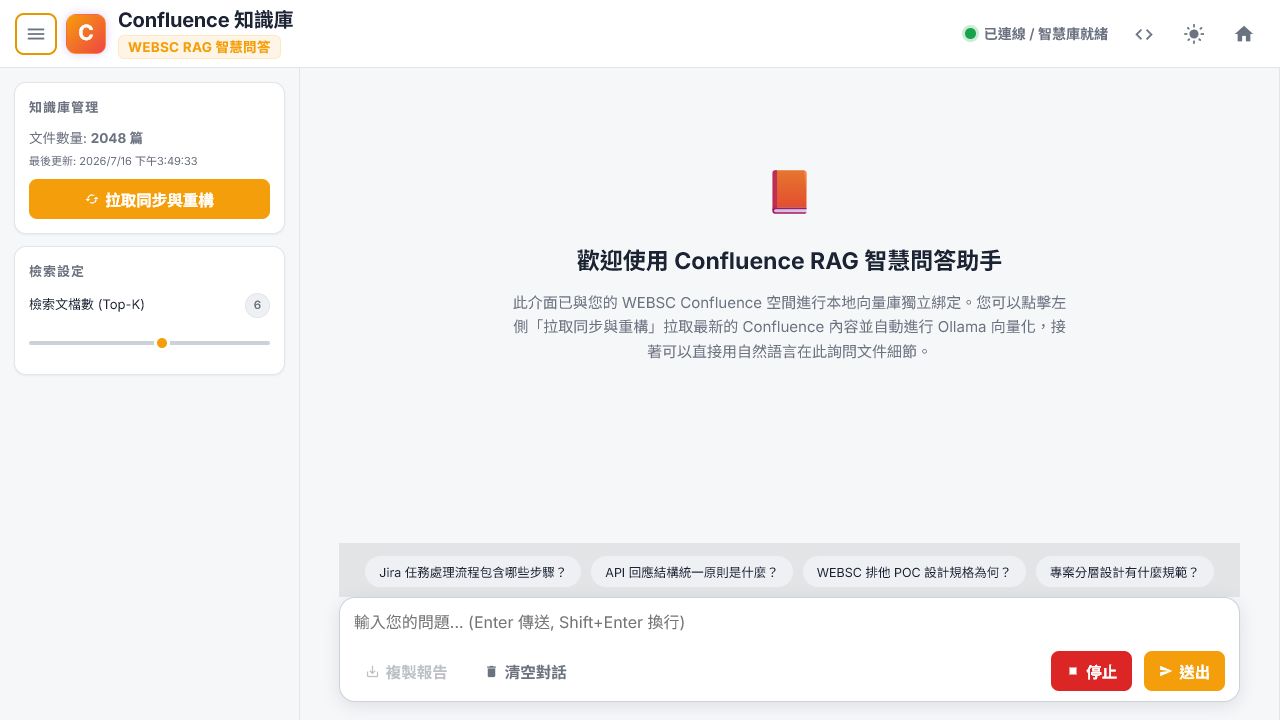Click the Confluence 知識庫 title
The height and width of the screenshot is (720, 1280).
click(x=206, y=20)
